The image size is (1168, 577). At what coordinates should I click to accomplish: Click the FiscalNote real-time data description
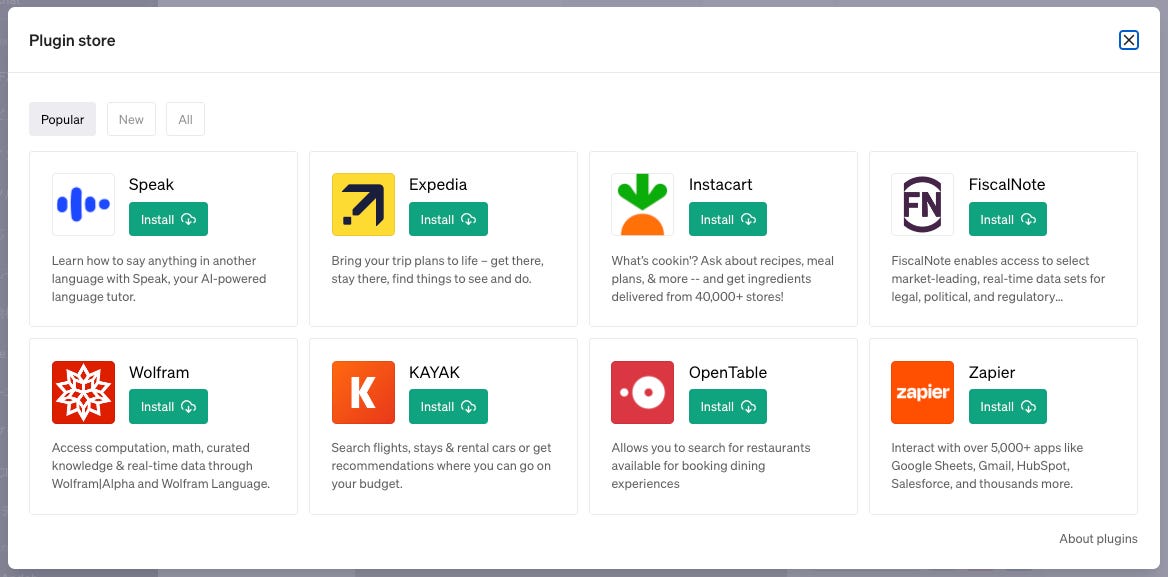point(998,279)
